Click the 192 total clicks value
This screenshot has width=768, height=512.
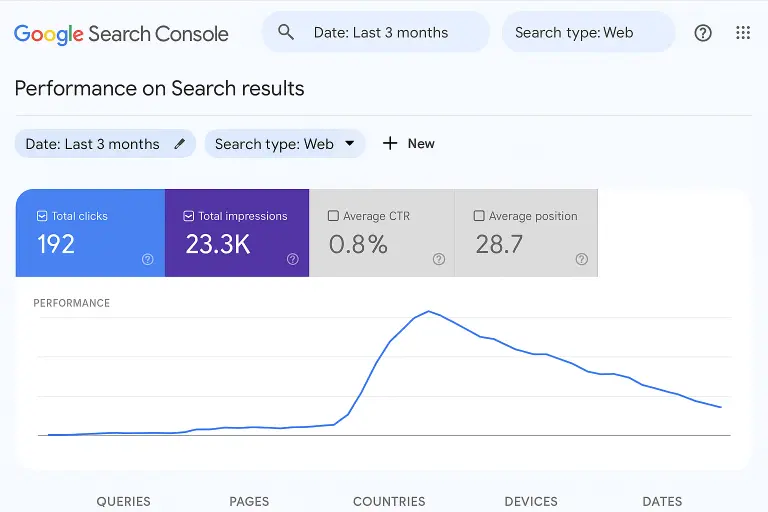point(56,244)
